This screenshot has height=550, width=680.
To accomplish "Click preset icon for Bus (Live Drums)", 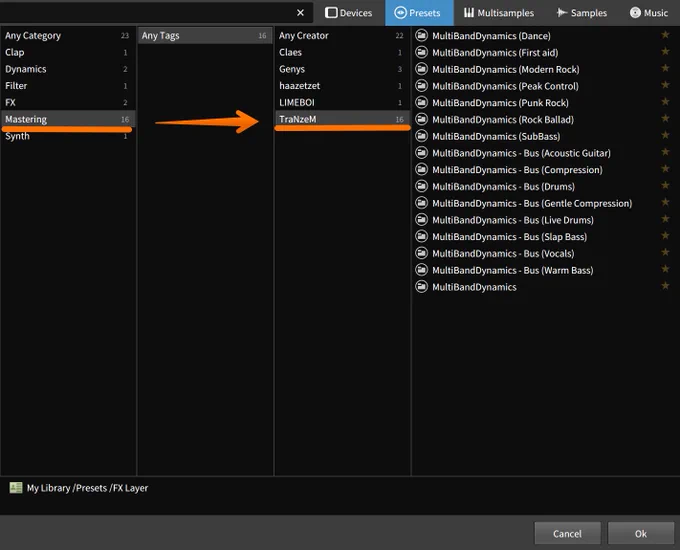I will click(422, 219).
